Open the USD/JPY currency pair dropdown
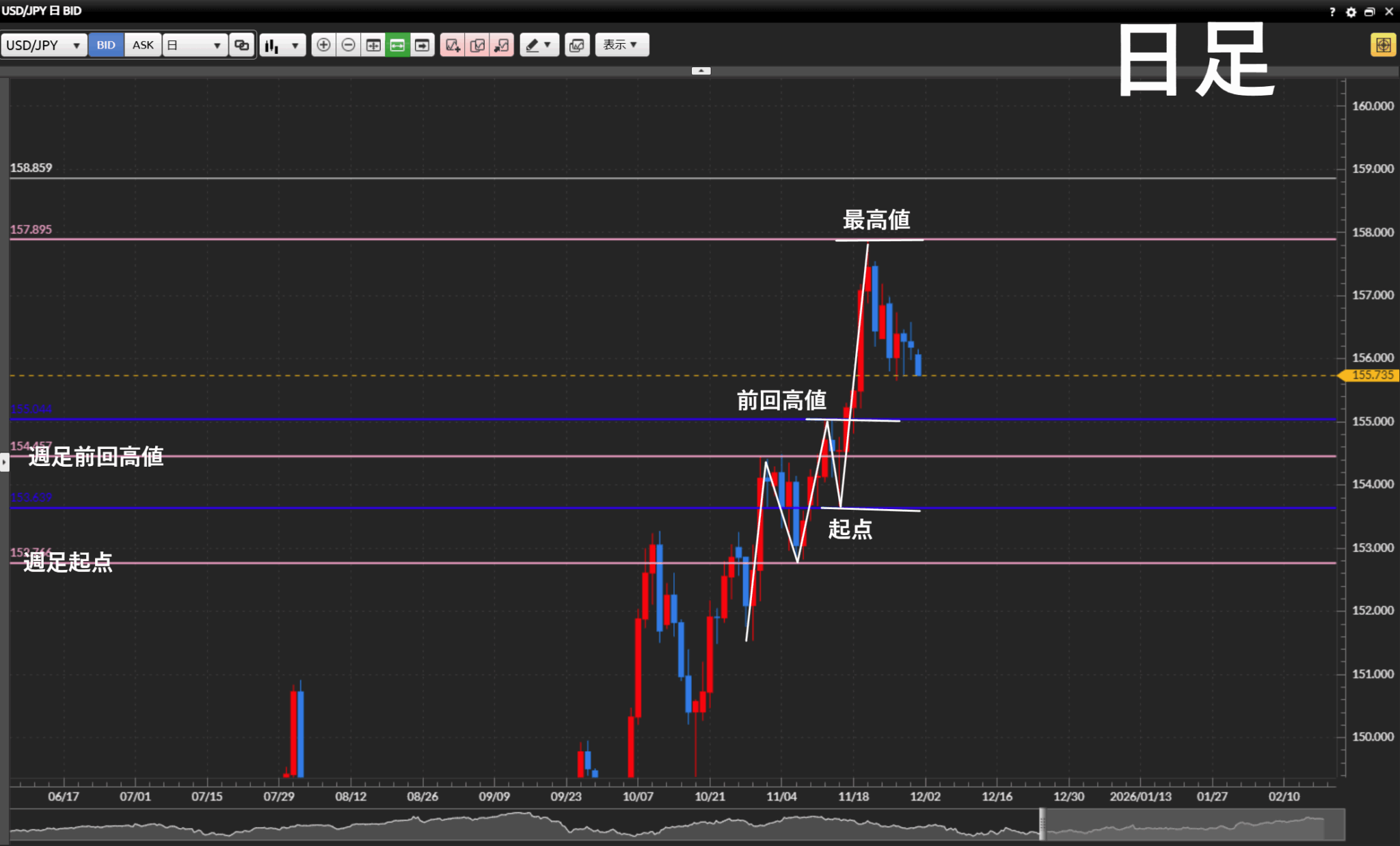Screen dimensions: 1400x846 point(44,45)
